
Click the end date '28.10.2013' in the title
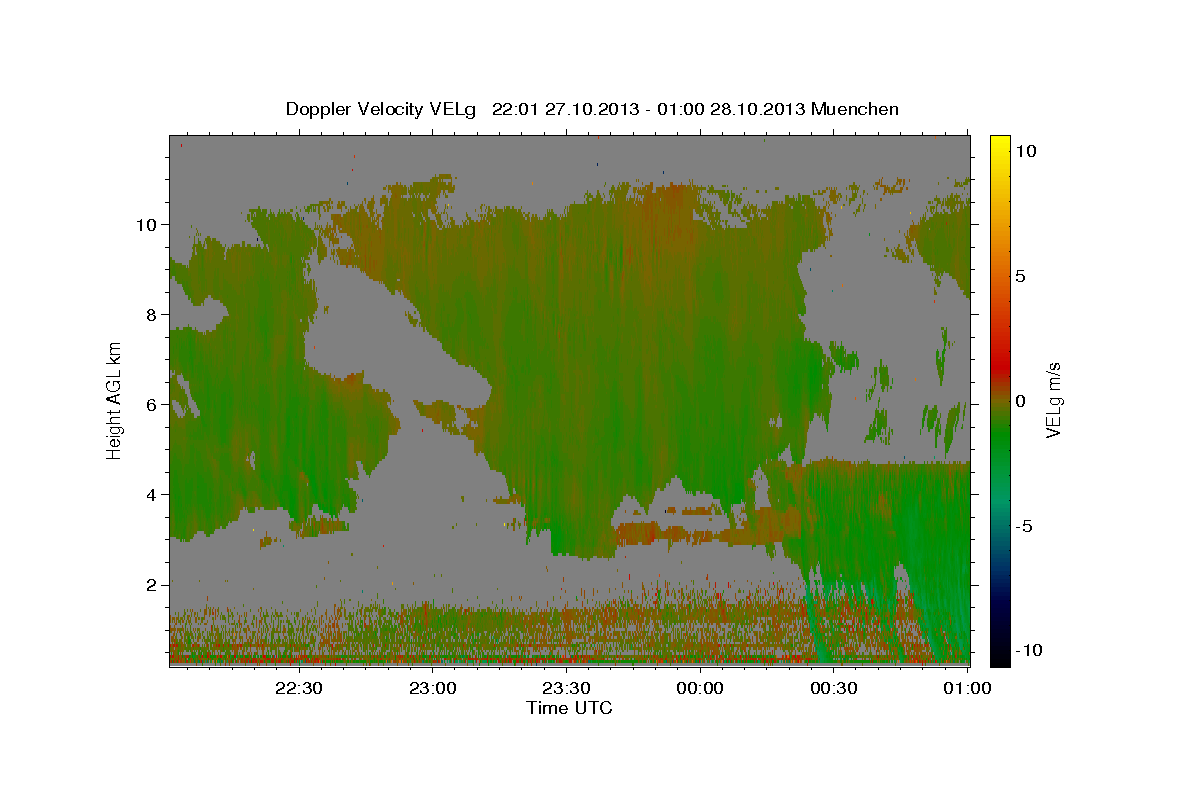click(x=759, y=109)
